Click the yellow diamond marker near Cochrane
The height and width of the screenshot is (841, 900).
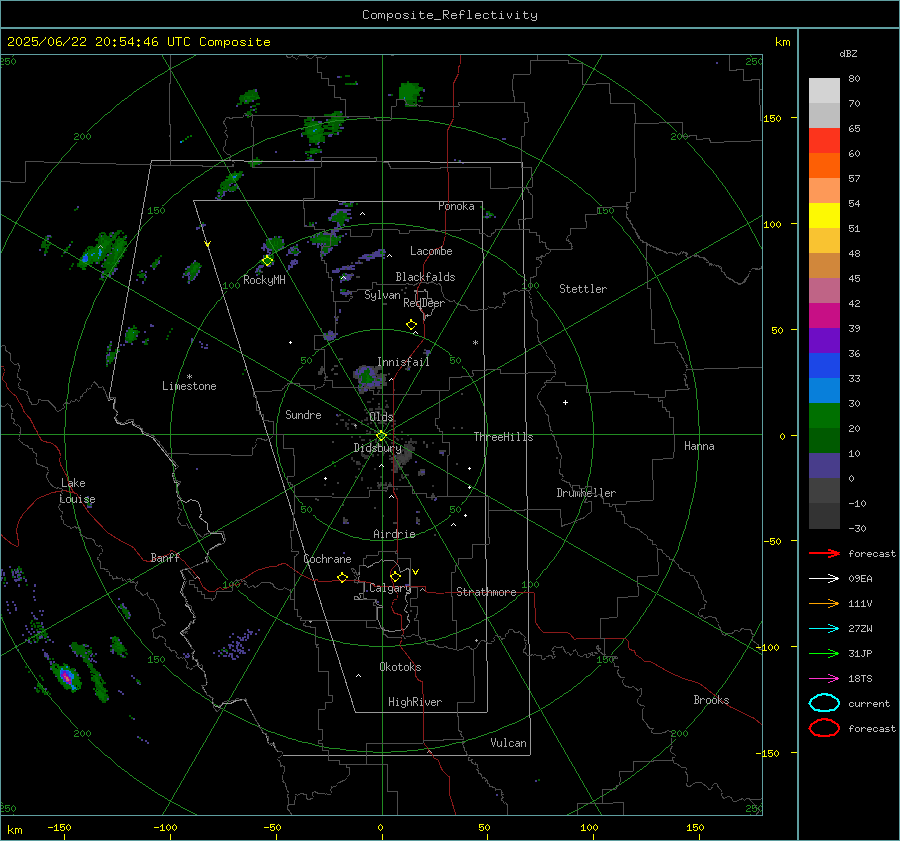(x=343, y=577)
